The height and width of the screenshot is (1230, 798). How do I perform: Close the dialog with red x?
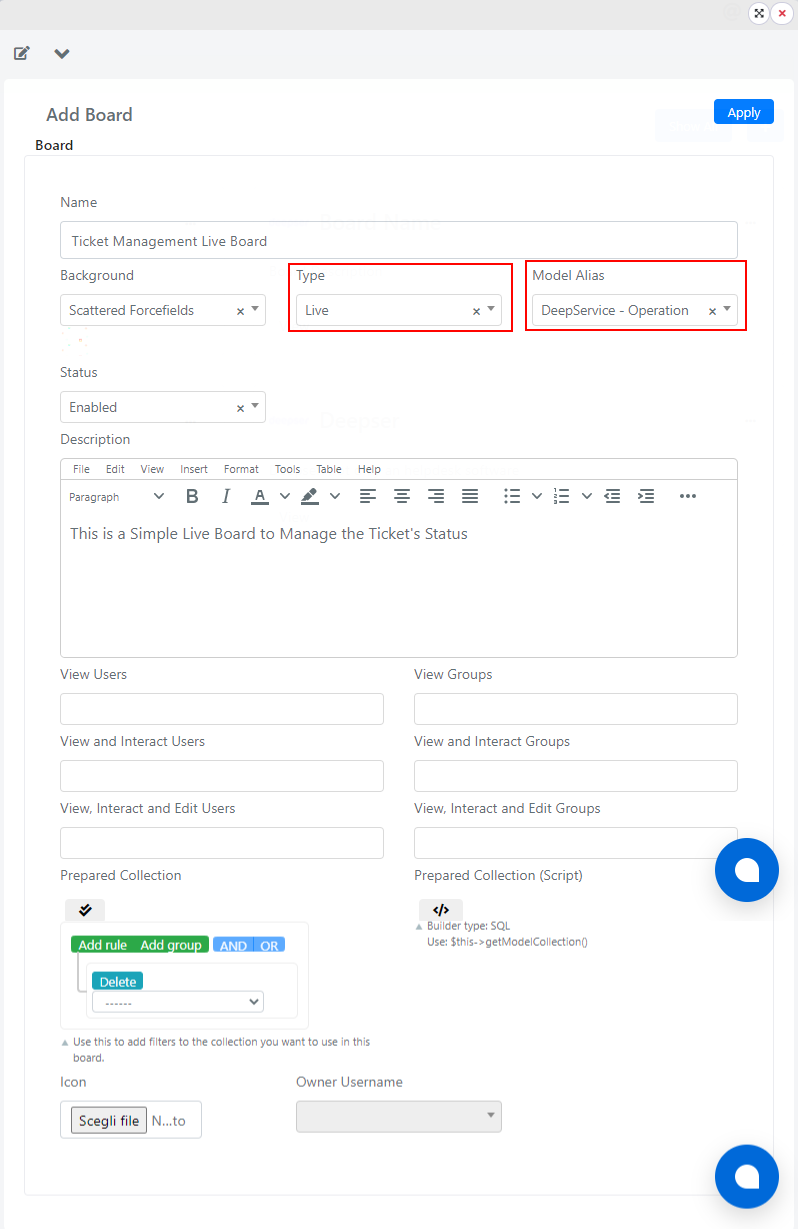coord(782,13)
